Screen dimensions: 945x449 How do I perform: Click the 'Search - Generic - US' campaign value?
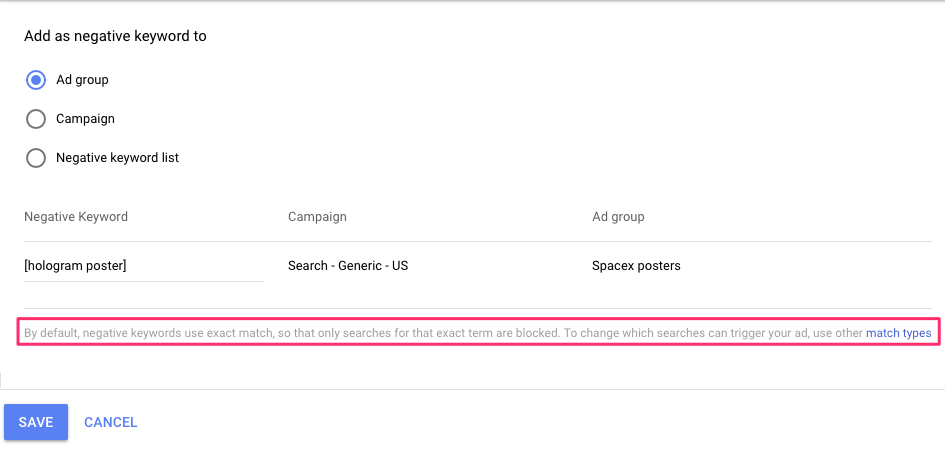pos(348,266)
